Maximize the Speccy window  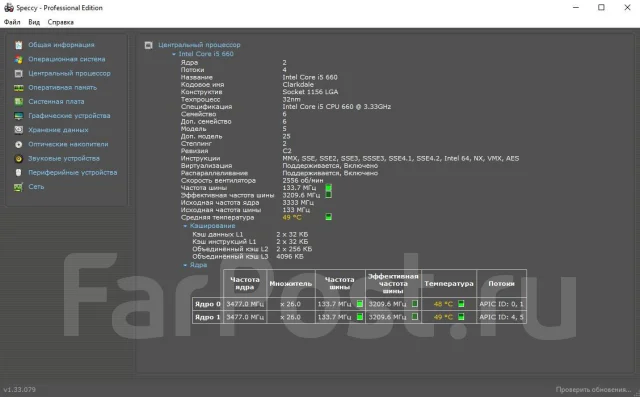[601, 7]
